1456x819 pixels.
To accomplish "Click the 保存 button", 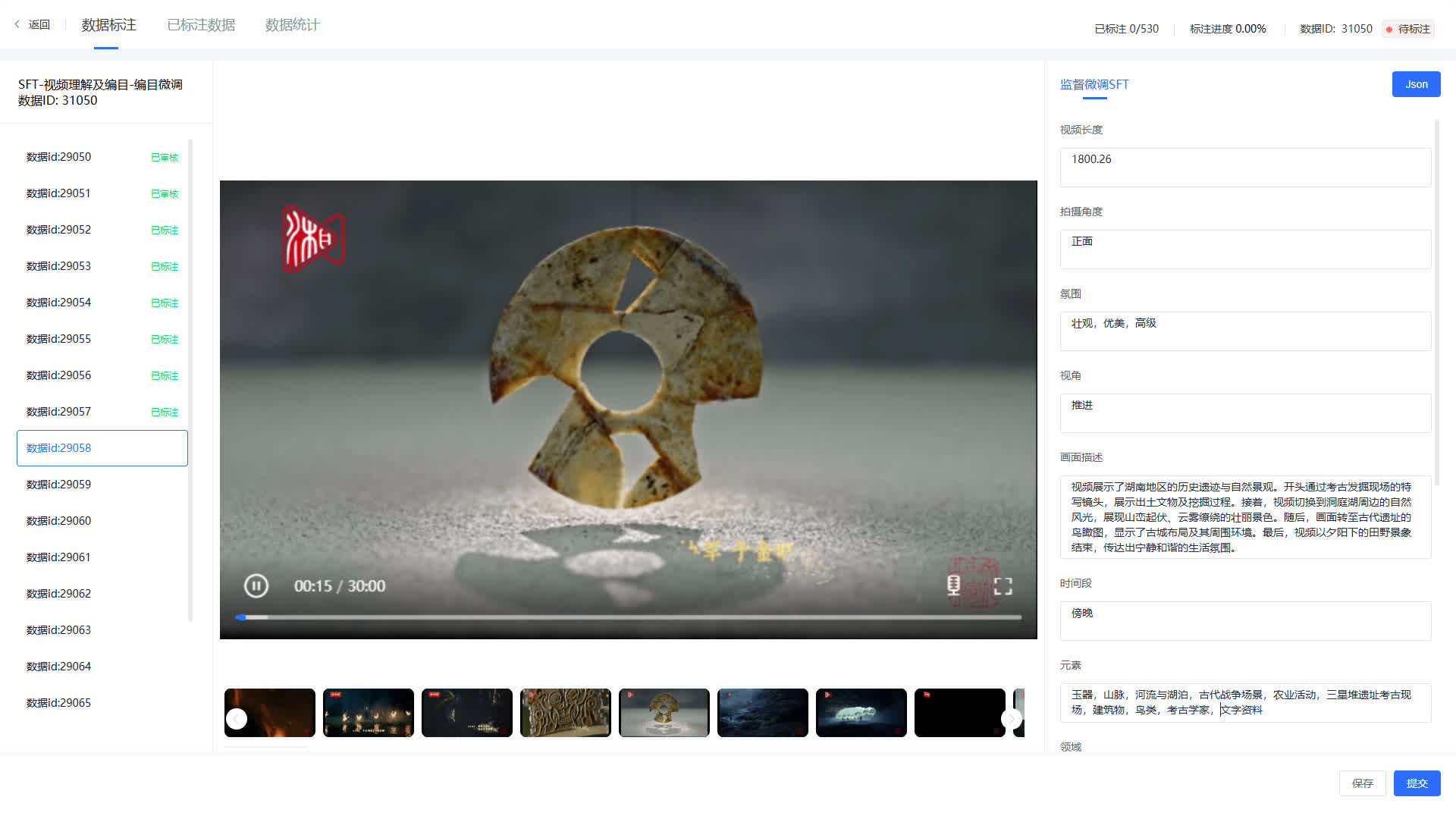I will [x=1362, y=783].
